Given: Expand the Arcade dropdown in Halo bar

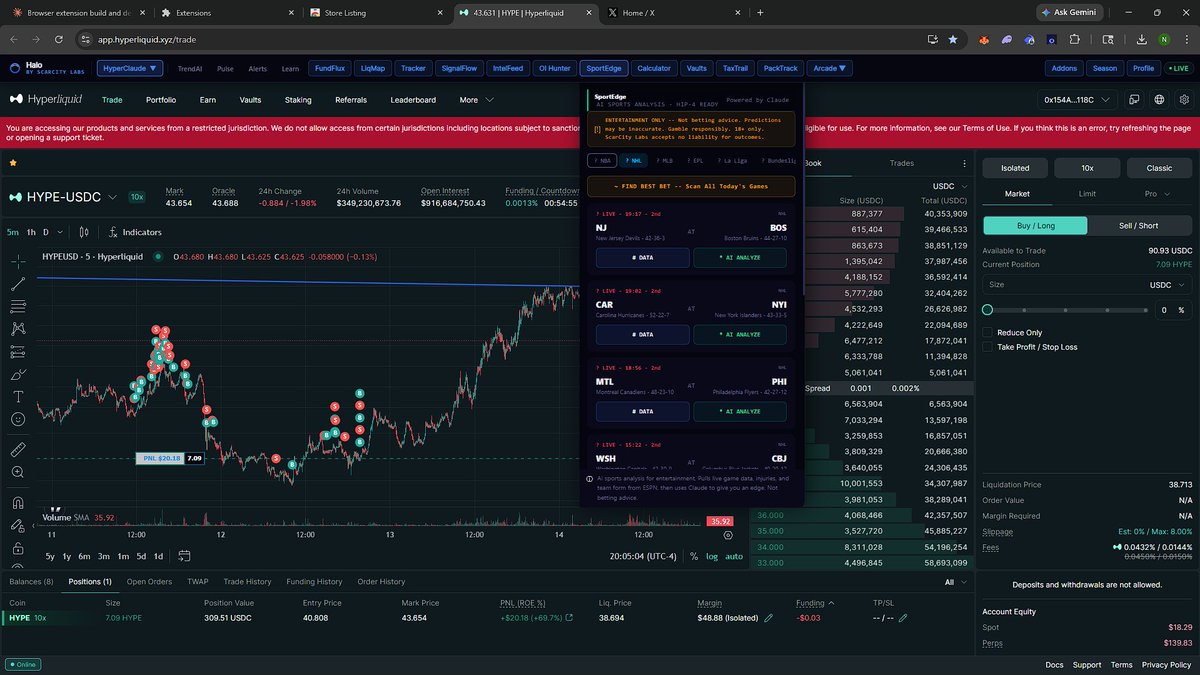Looking at the screenshot, I should coord(830,69).
